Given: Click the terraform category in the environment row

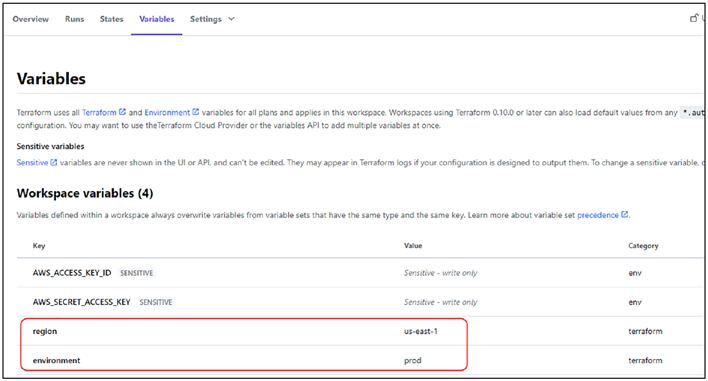Looking at the screenshot, I should tap(645, 360).
